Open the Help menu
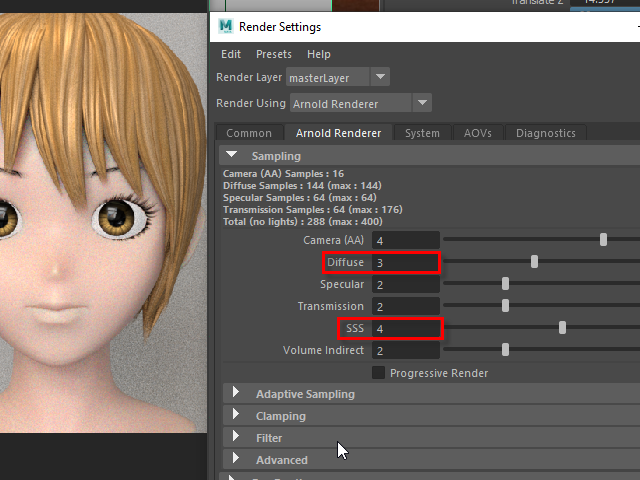Viewport: 640px width, 480px height. click(319, 54)
